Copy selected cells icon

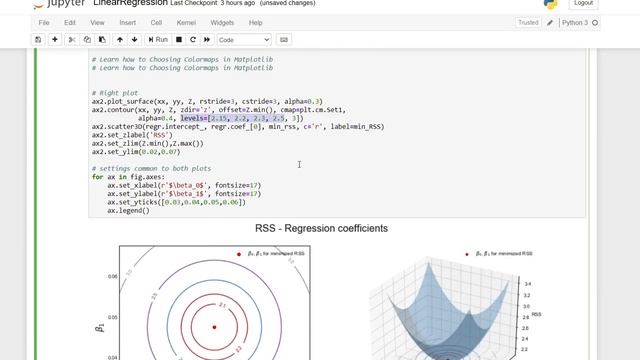[87, 40]
